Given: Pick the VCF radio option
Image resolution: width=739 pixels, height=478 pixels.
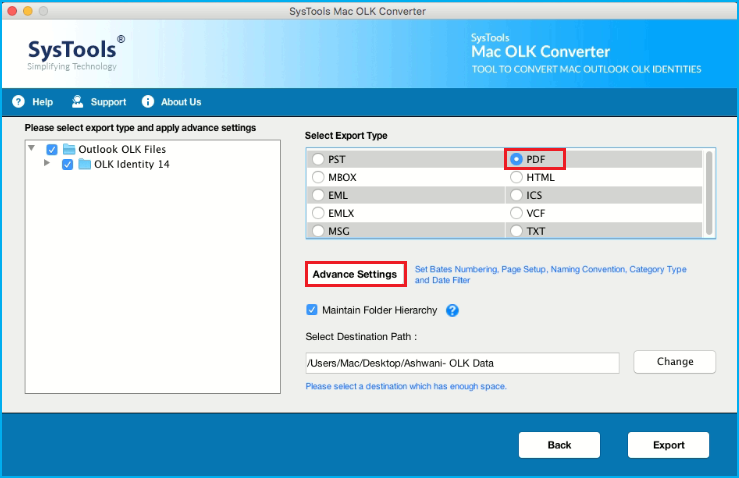Looking at the screenshot, I should (517, 213).
